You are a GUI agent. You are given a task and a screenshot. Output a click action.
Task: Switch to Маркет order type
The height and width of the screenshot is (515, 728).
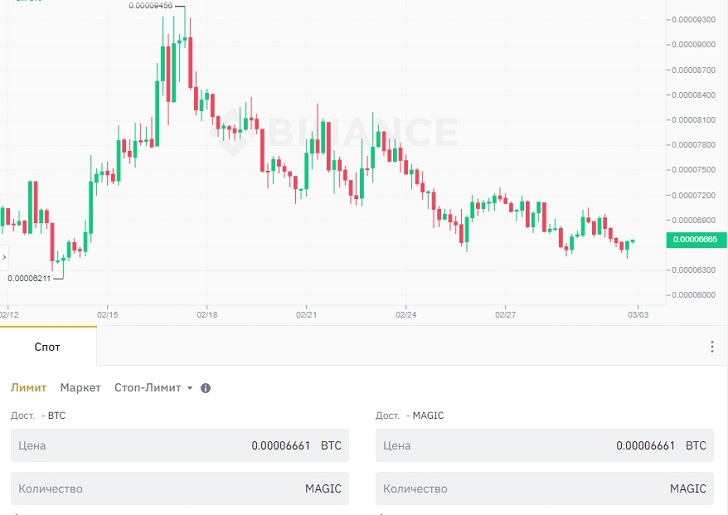tap(80, 388)
